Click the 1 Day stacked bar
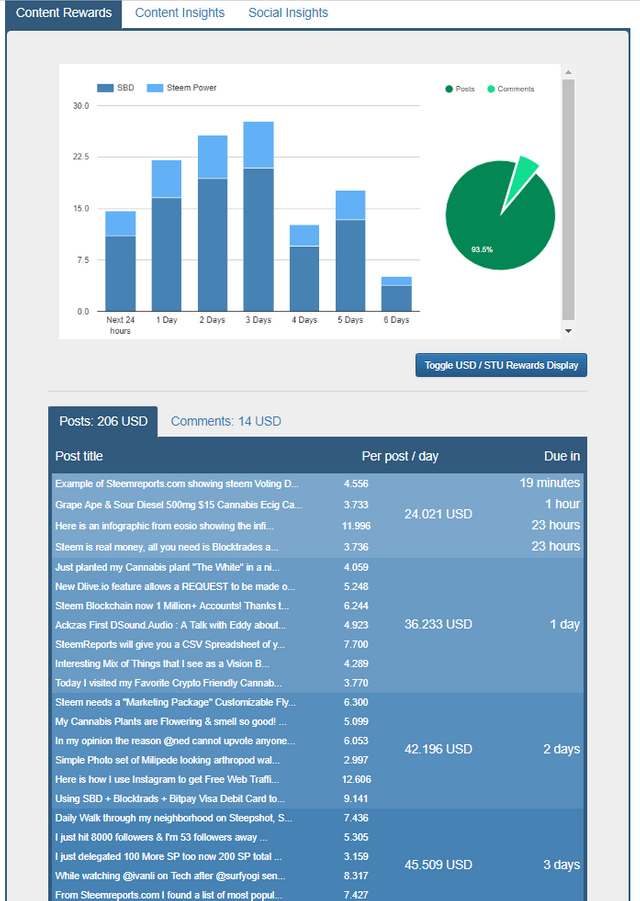Viewport: 640px width, 901px height. 167,236
